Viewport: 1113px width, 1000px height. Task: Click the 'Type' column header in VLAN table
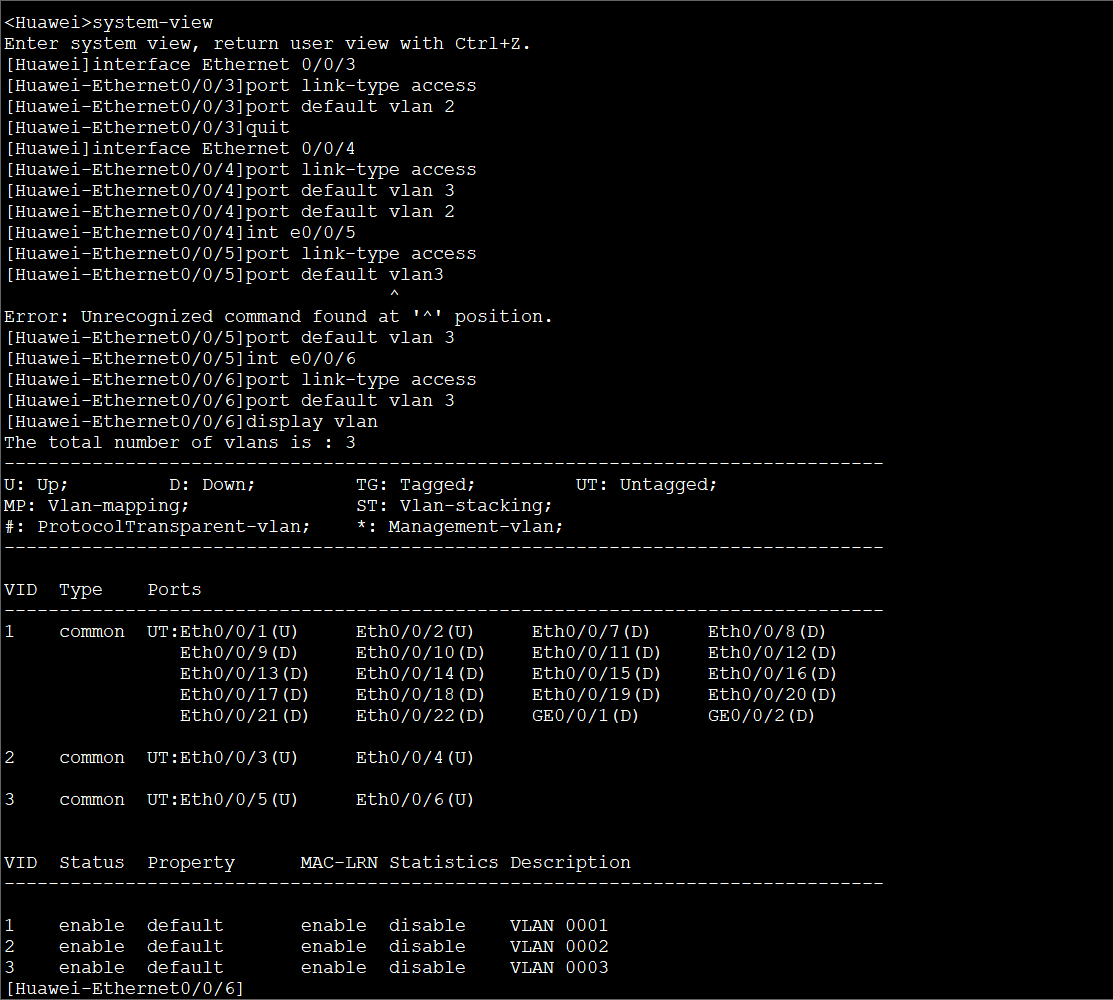point(81,590)
